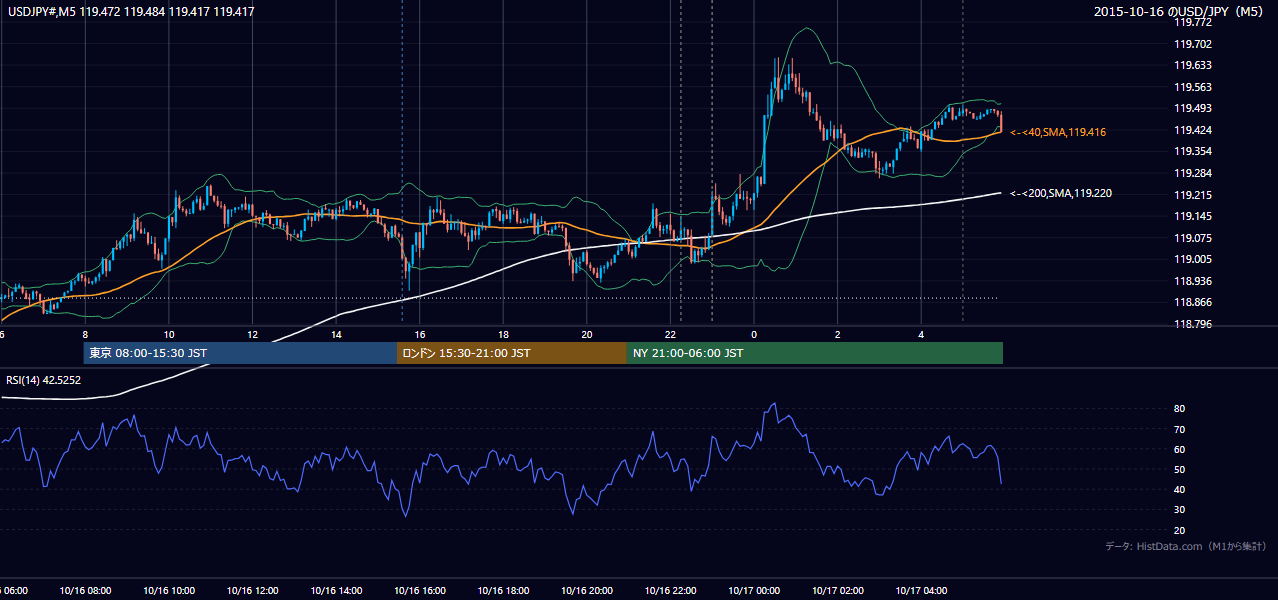Click the RSI scale level 40
1278x600 pixels.
1180,489
